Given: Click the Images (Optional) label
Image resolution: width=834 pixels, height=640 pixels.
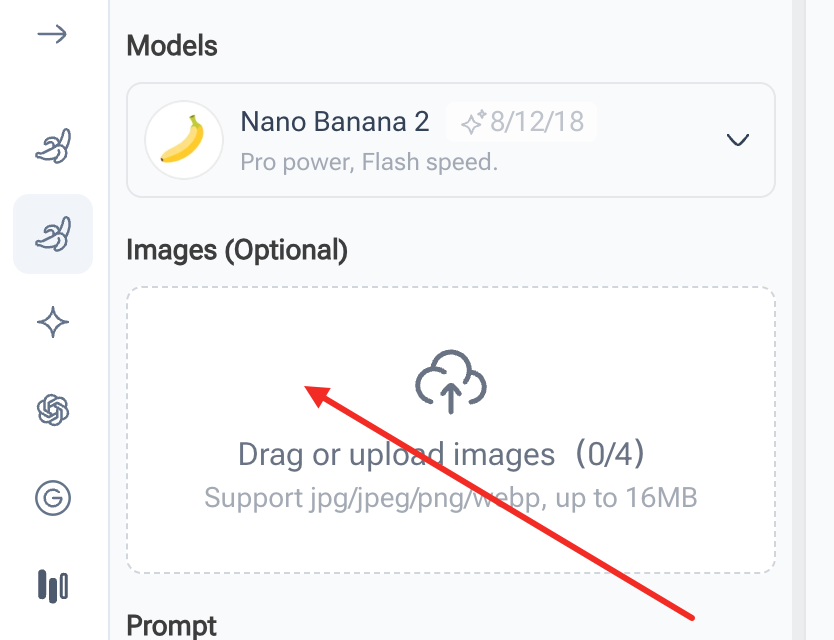Looking at the screenshot, I should tap(236, 250).
